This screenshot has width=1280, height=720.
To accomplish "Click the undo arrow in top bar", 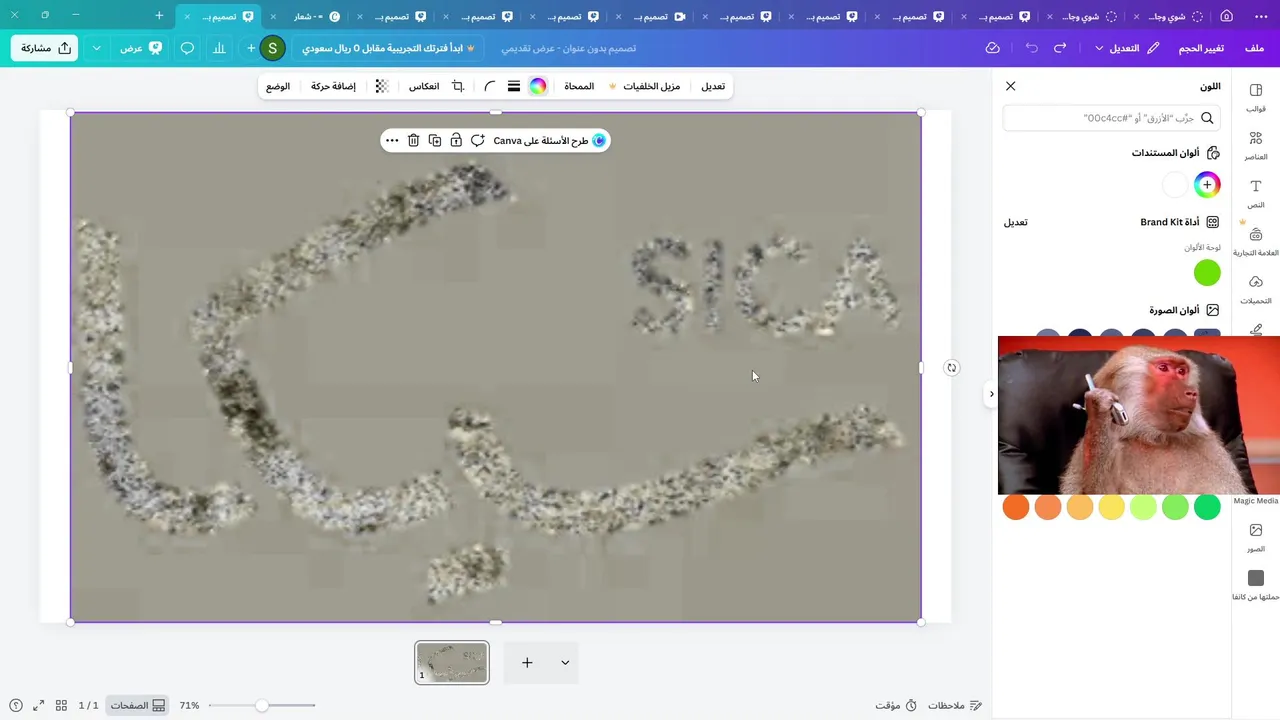I will point(1031,48).
